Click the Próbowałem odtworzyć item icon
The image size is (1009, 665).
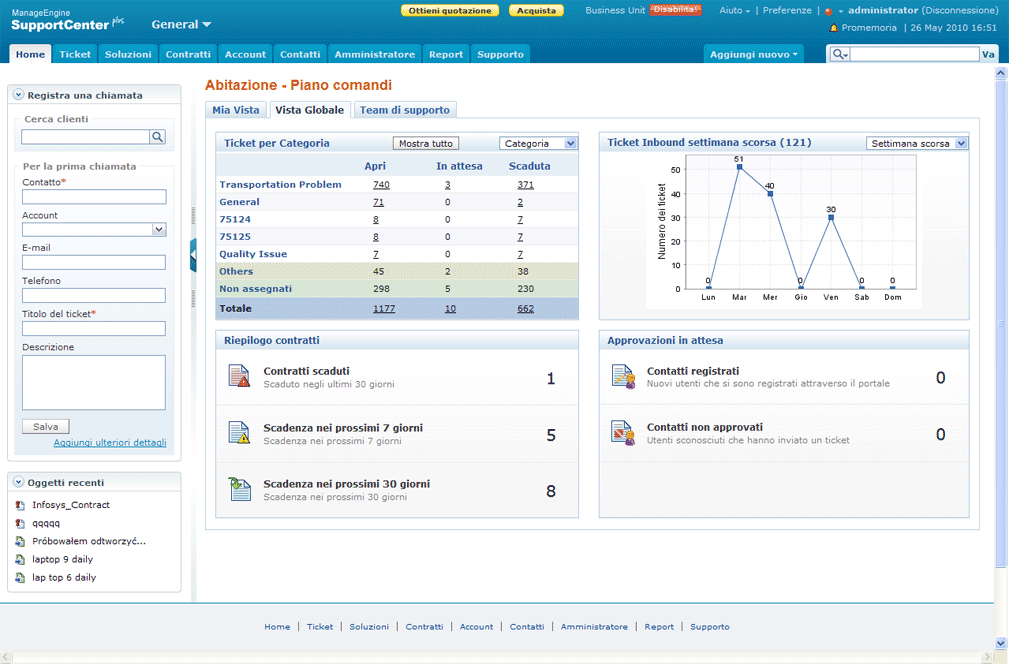point(20,541)
